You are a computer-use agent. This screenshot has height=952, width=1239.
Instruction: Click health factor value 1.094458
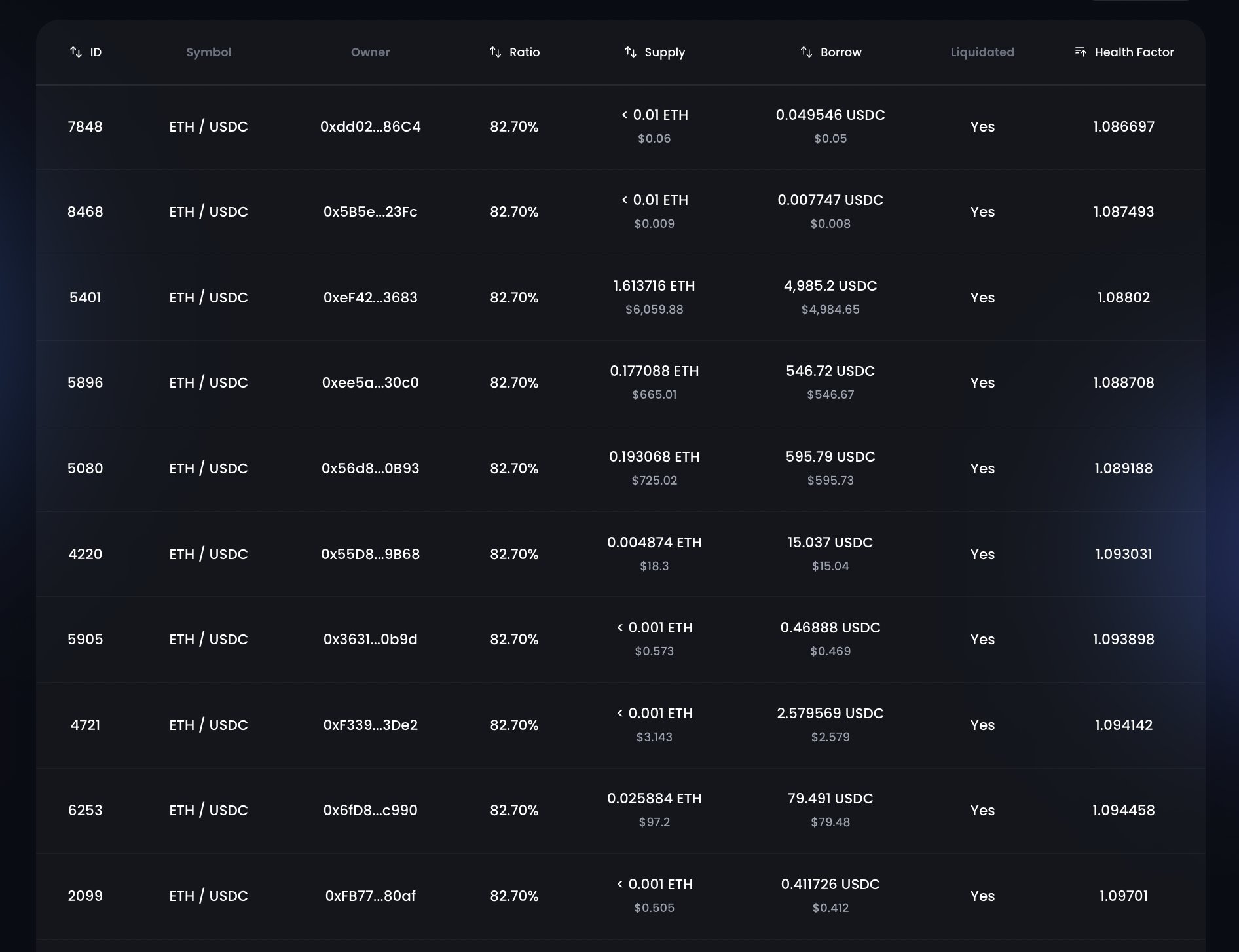pos(1123,811)
